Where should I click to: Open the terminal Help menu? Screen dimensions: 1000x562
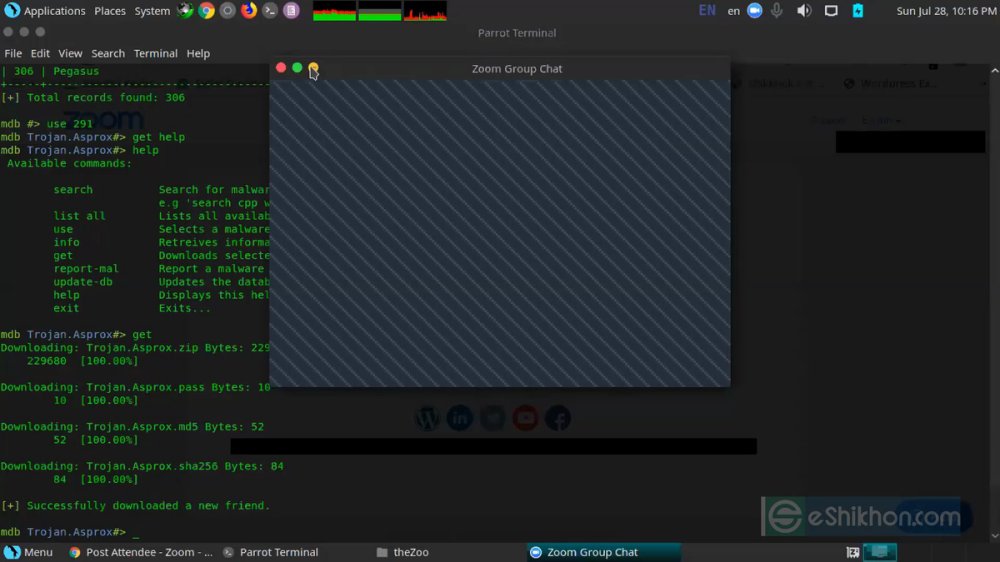click(198, 54)
